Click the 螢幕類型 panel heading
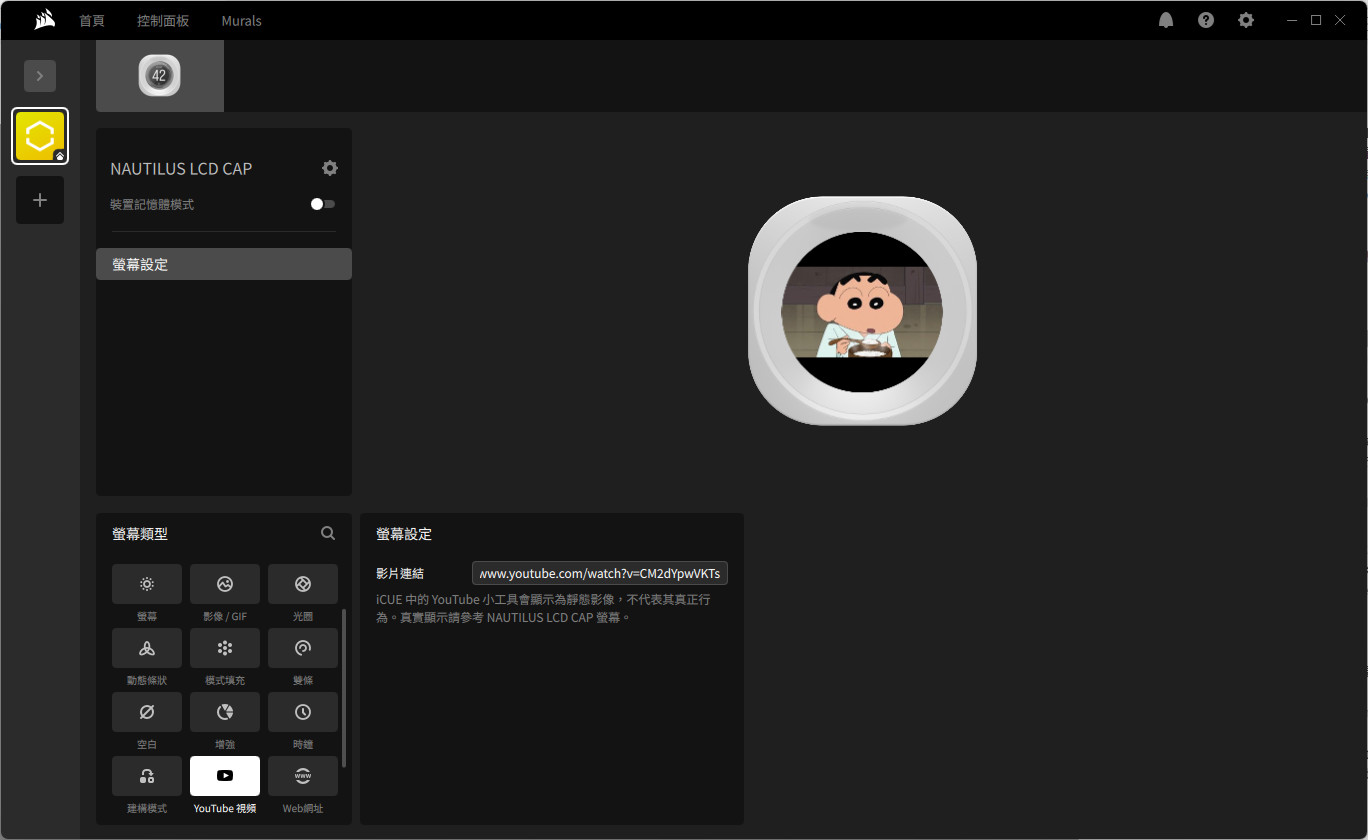The width and height of the screenshot is (1368, 840). pos(140,534)
